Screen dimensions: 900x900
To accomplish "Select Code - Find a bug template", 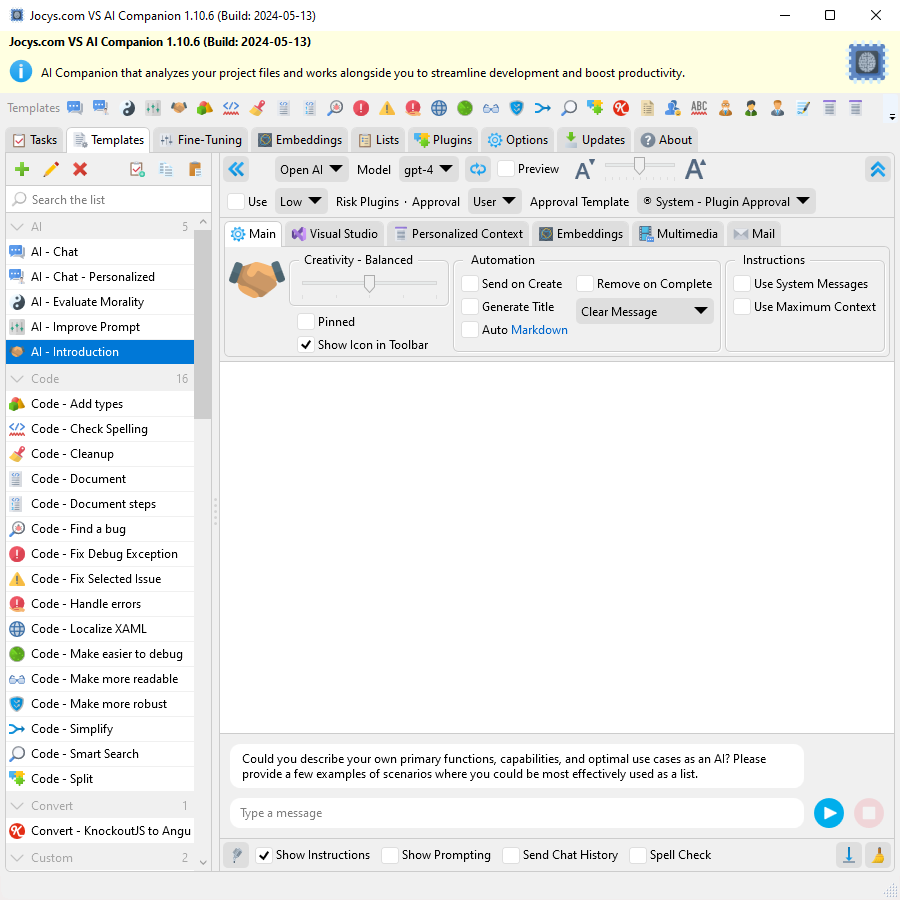I will point(100,529).
